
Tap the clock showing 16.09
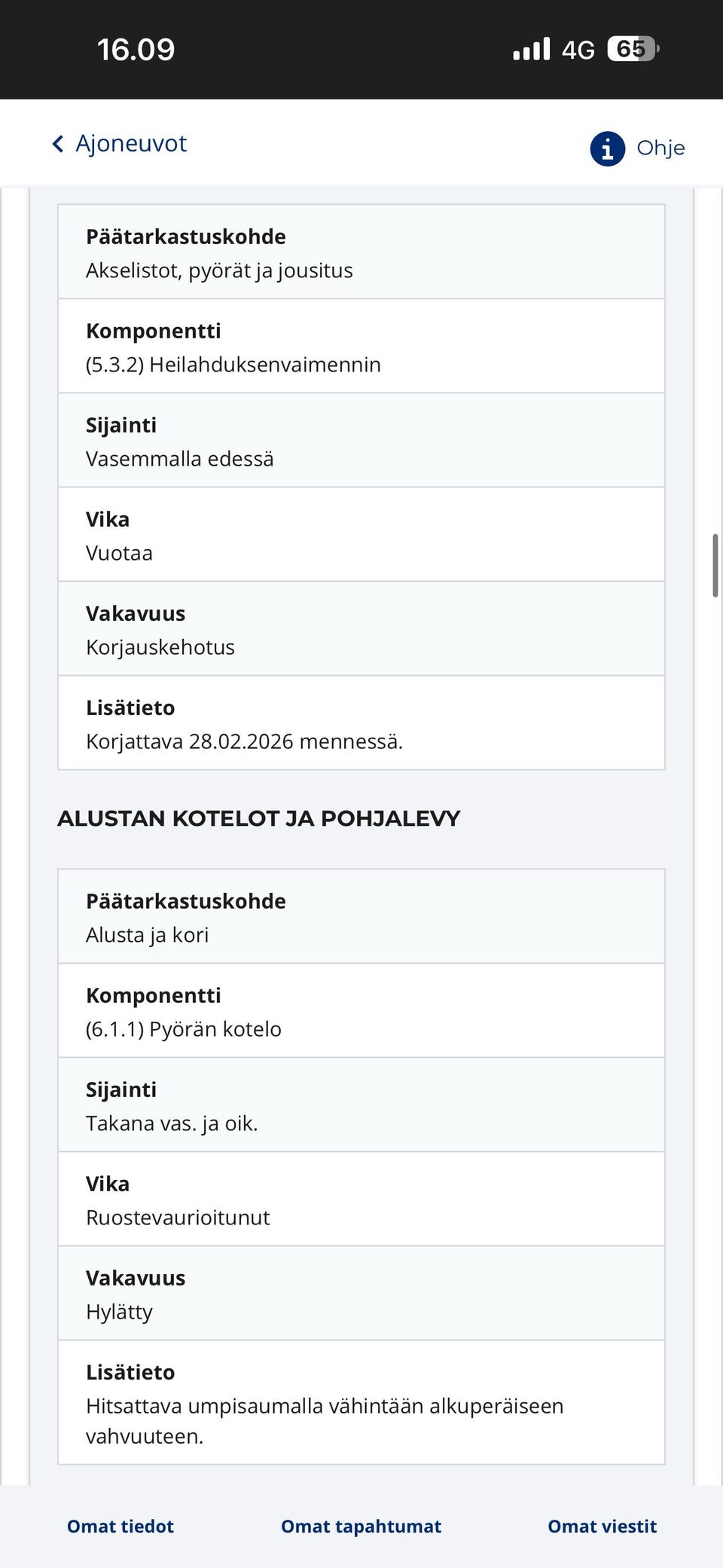point(134,50)
